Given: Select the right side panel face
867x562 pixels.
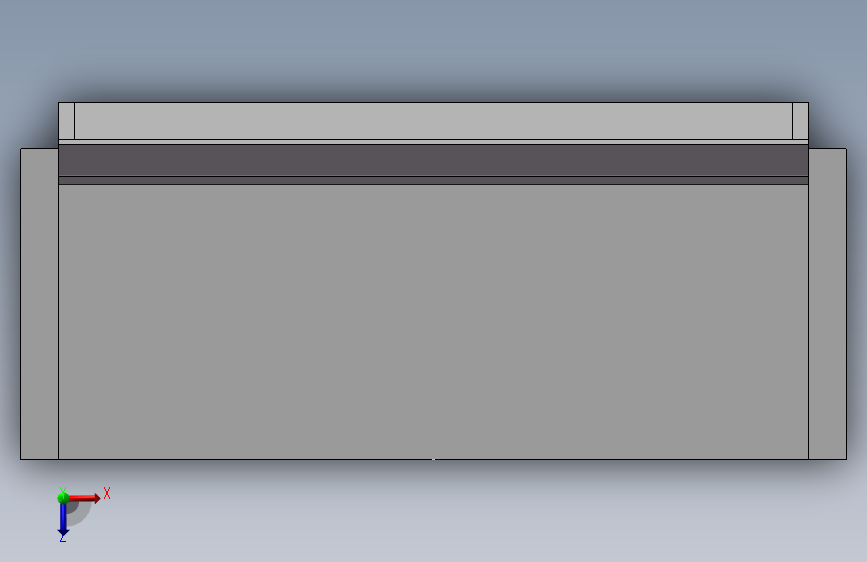Looking at the screenshot, I should [x=827, y=304].
